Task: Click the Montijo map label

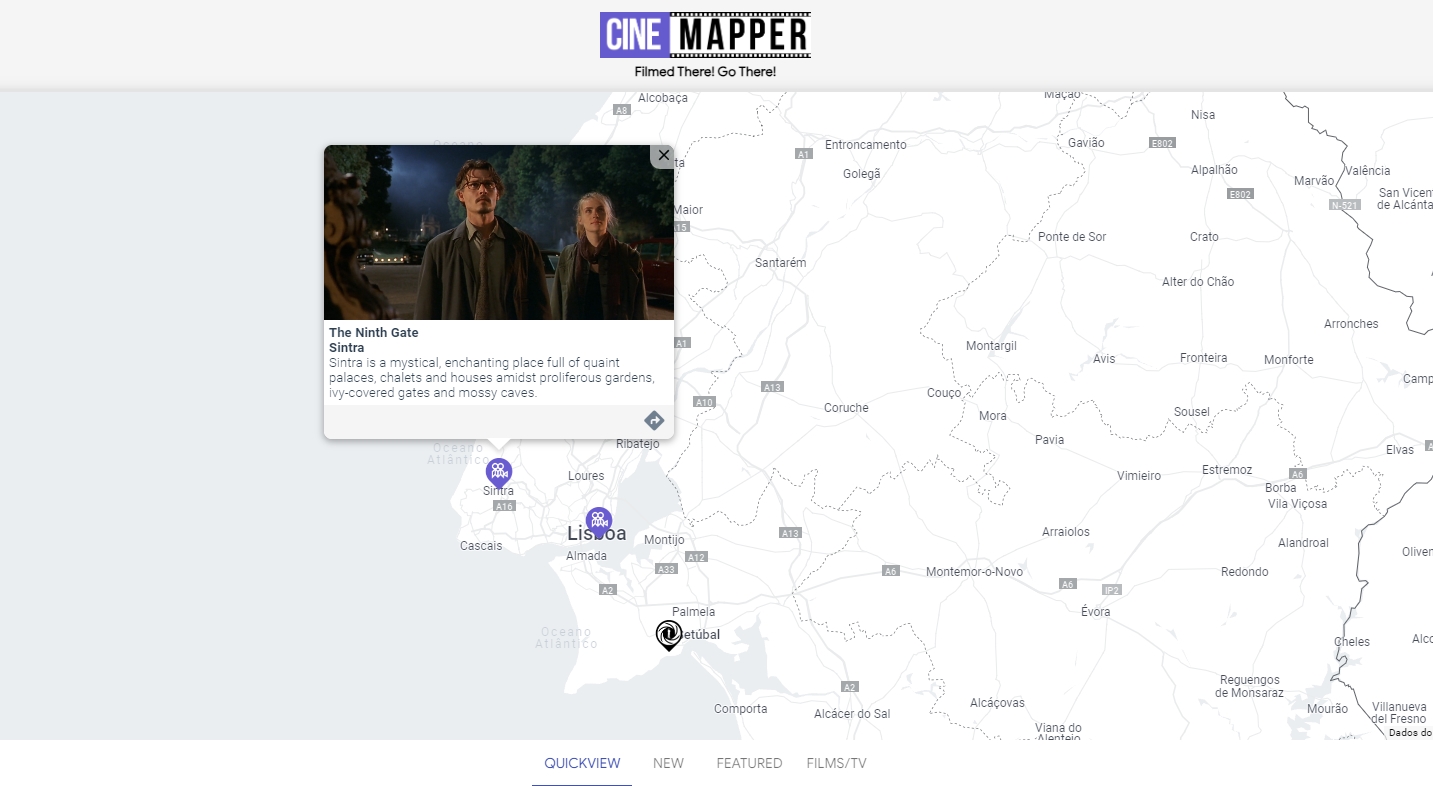Action: [x=664, y=540]
